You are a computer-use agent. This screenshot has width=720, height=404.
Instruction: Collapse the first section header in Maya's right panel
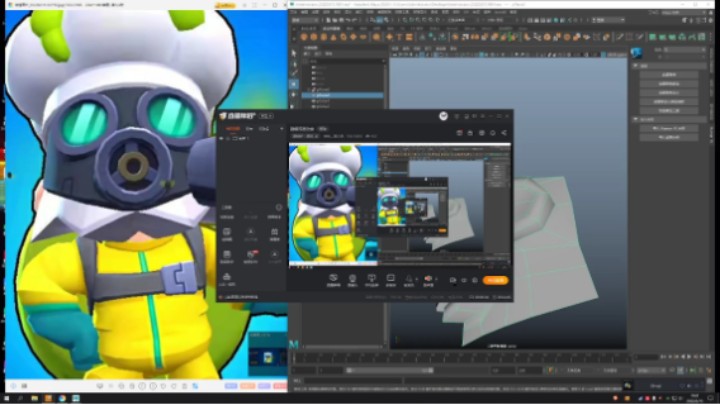pos(670,66)
